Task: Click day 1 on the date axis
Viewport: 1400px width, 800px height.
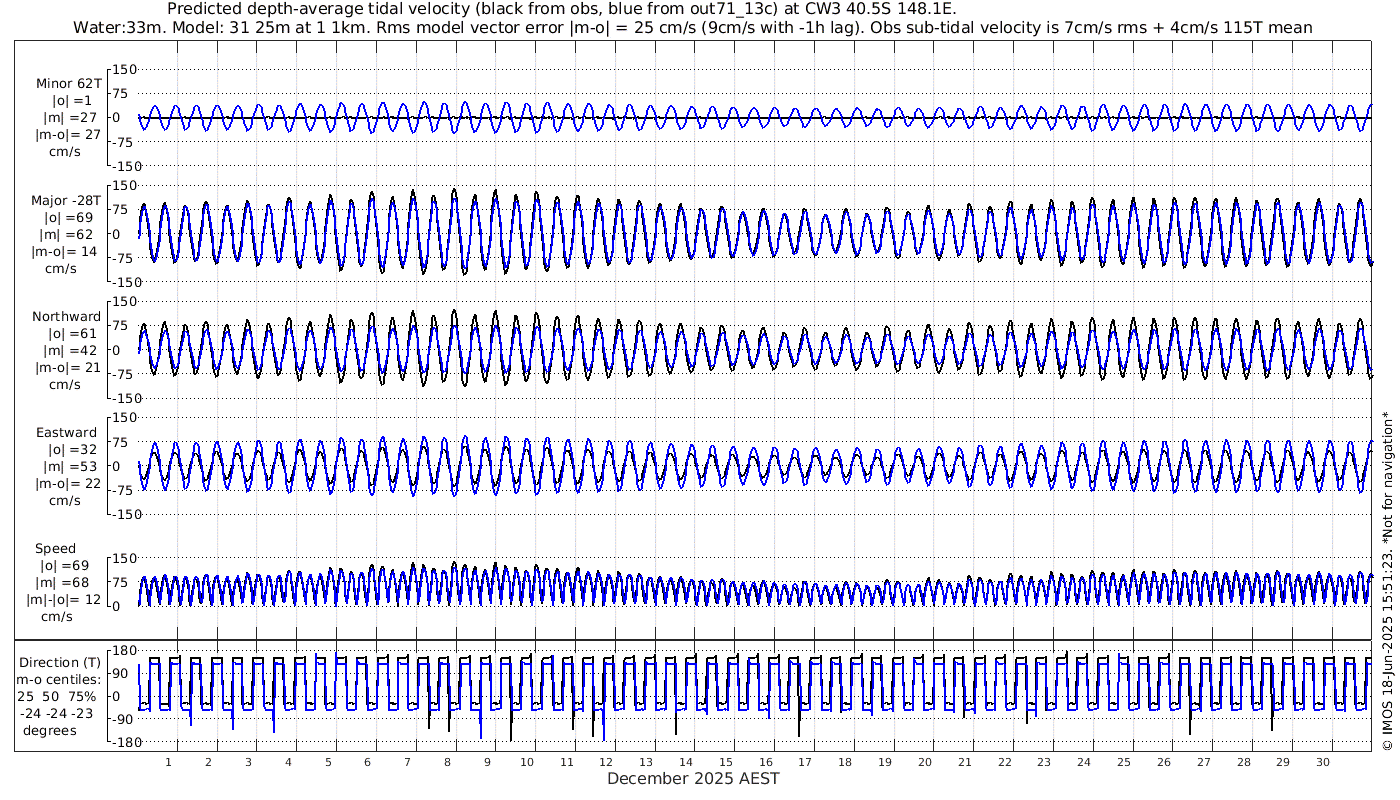Action: pos(168,762)
